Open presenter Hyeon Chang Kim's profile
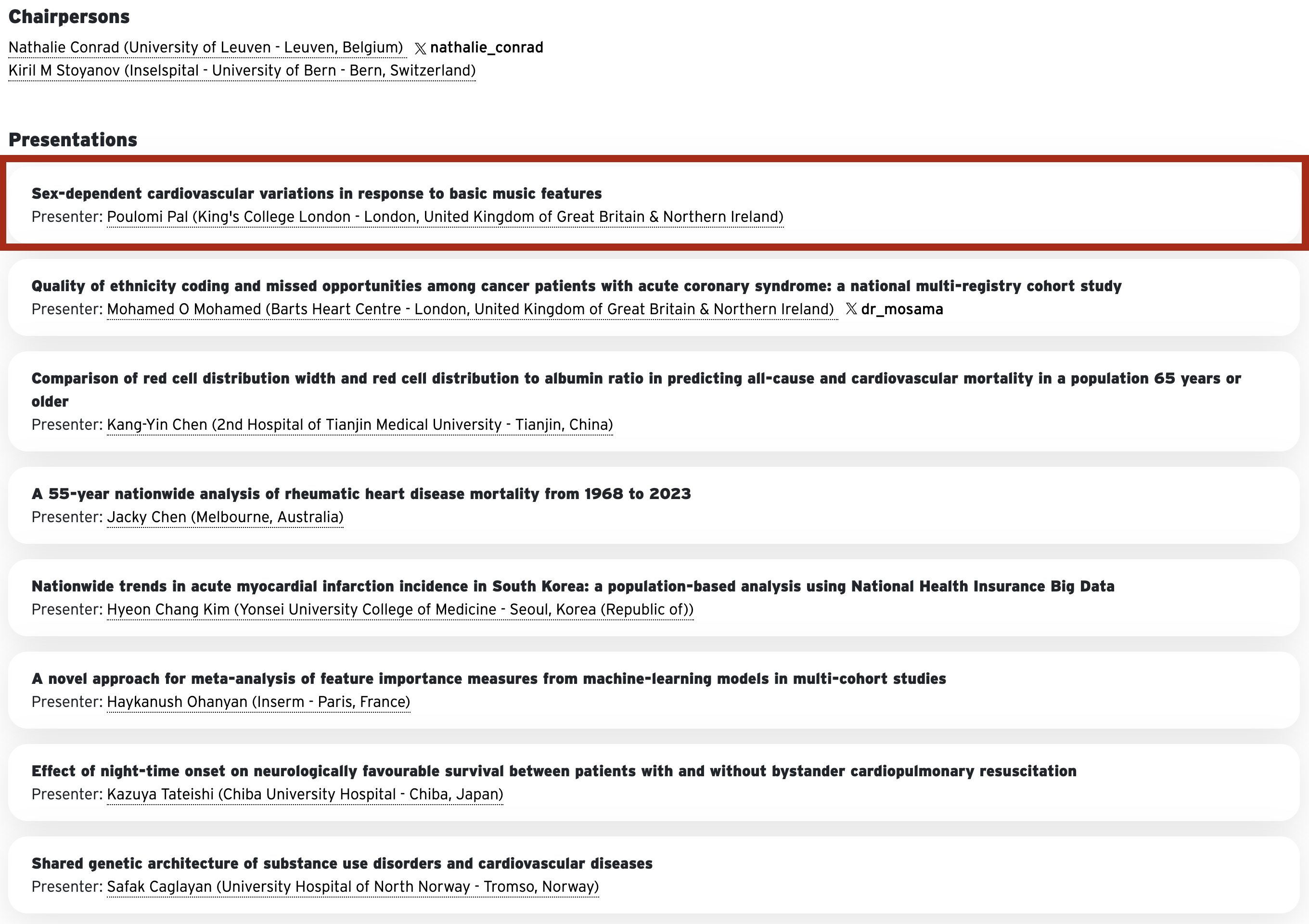This screenshot has height=924, width=1309. [400, 610]
